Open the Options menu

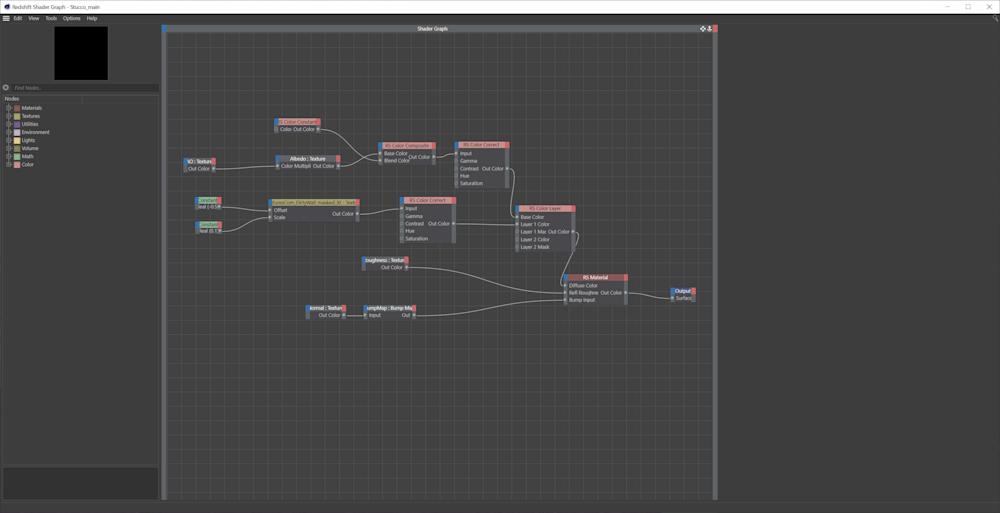click(x=71, y=19)
